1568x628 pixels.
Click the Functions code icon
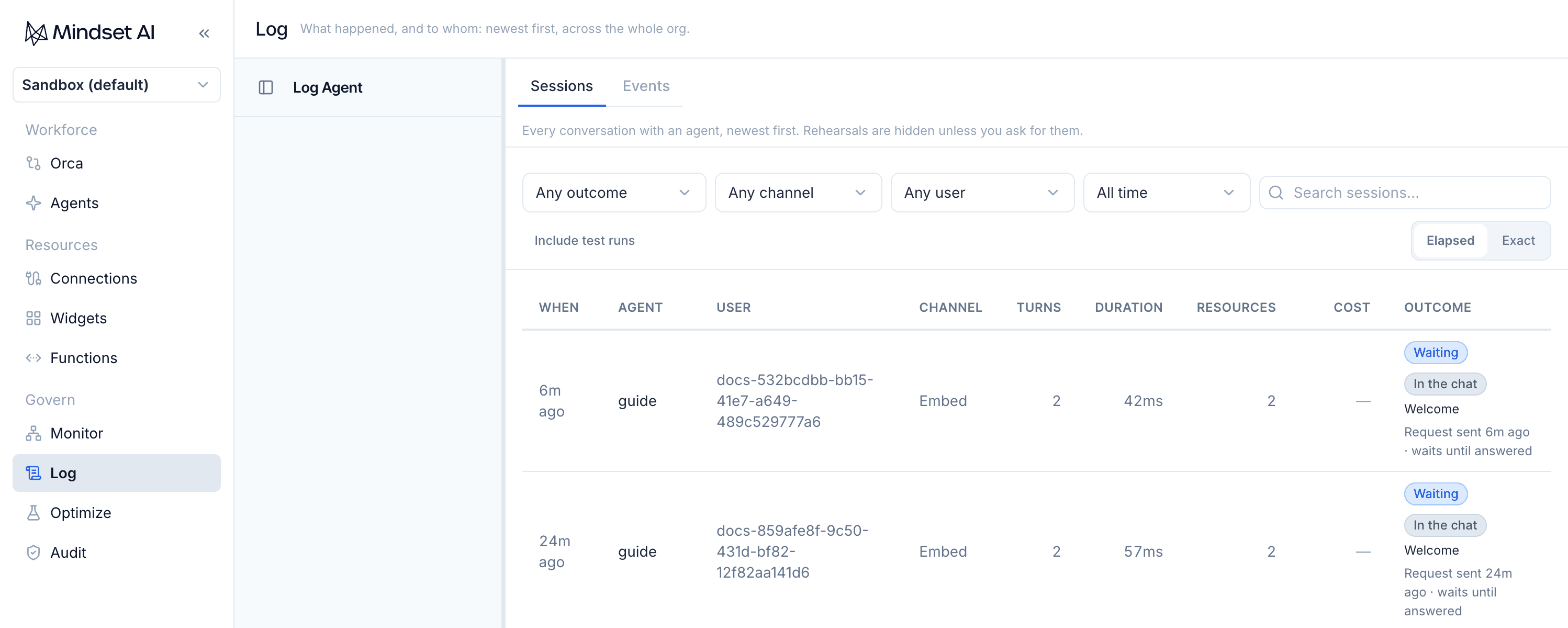point(33,358)
